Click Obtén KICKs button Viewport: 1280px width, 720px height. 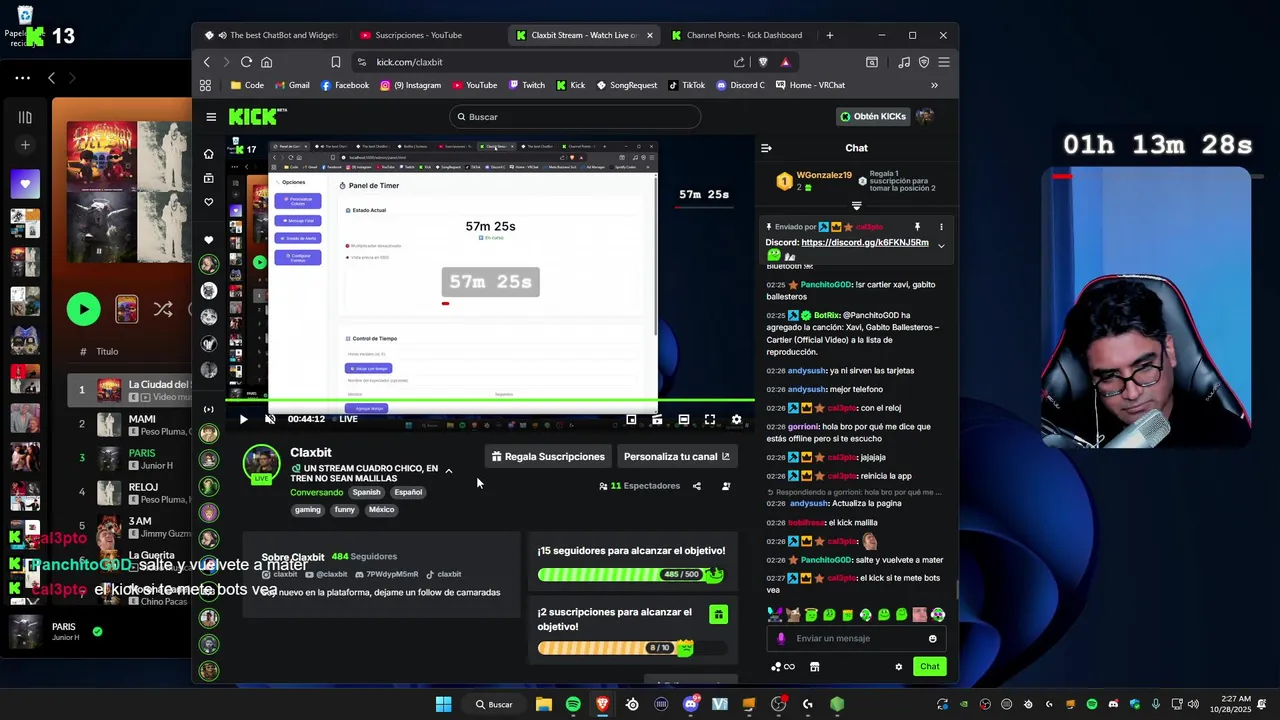pyautogui.click(x=873, y=117)
